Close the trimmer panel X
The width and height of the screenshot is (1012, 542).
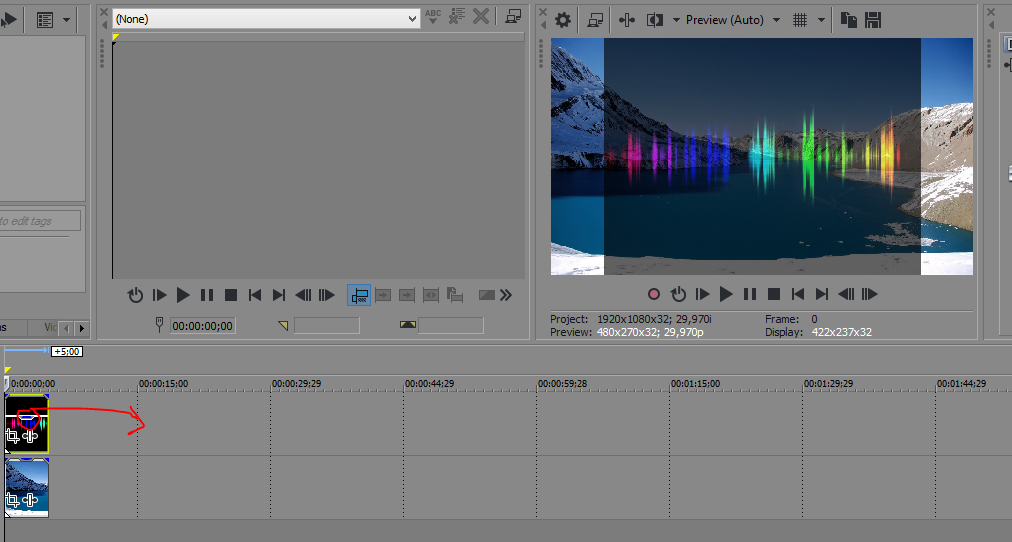pos(104,12)
